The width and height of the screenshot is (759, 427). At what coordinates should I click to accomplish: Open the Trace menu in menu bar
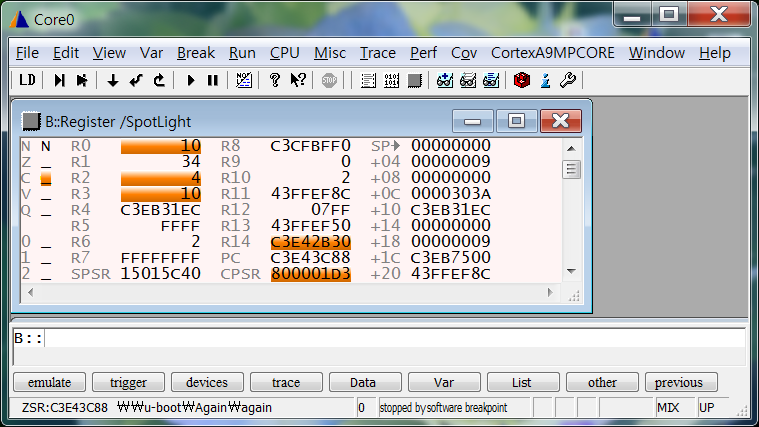[x=377, y=53]
